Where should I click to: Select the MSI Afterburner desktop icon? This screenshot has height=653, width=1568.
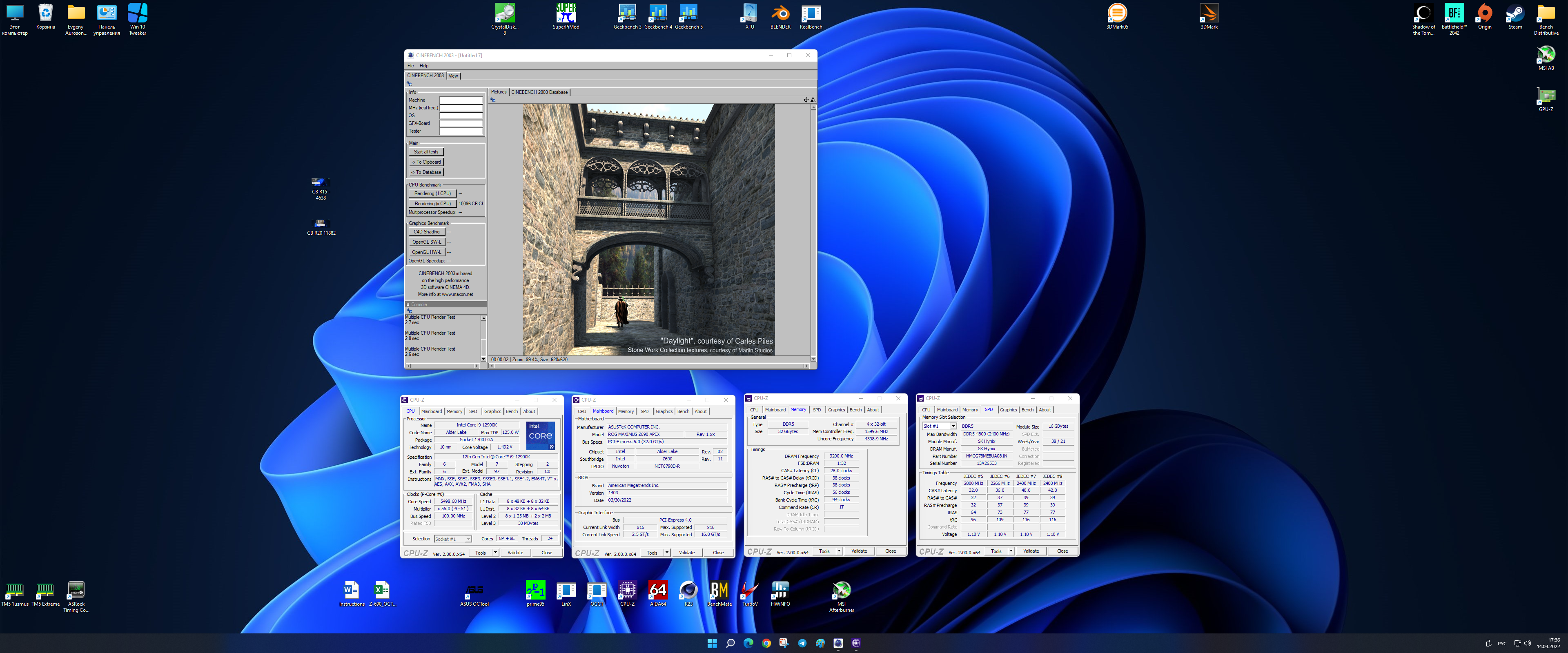tap(841, 596)
